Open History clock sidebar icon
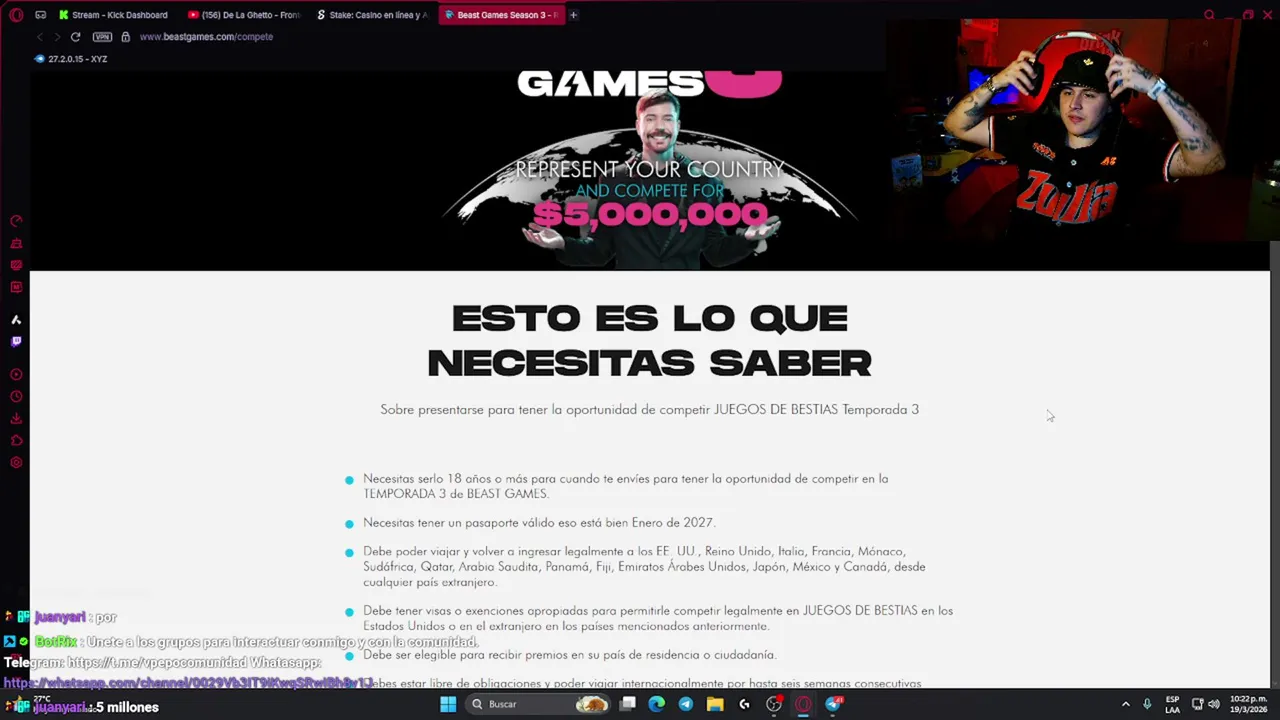This screenshot has height=720, width=1280. coord(16,397)
